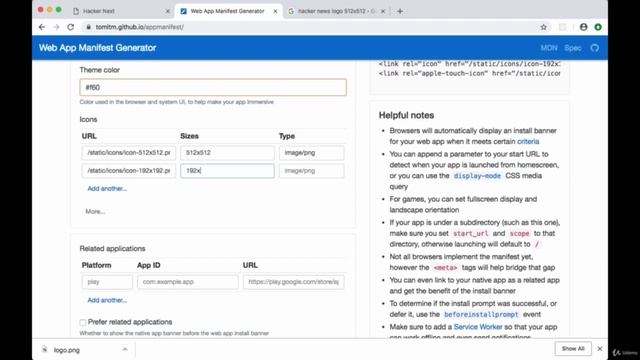Viewport: 640px width, 360px height.
Task: Expand the More... options
Action: click(95, 211)
